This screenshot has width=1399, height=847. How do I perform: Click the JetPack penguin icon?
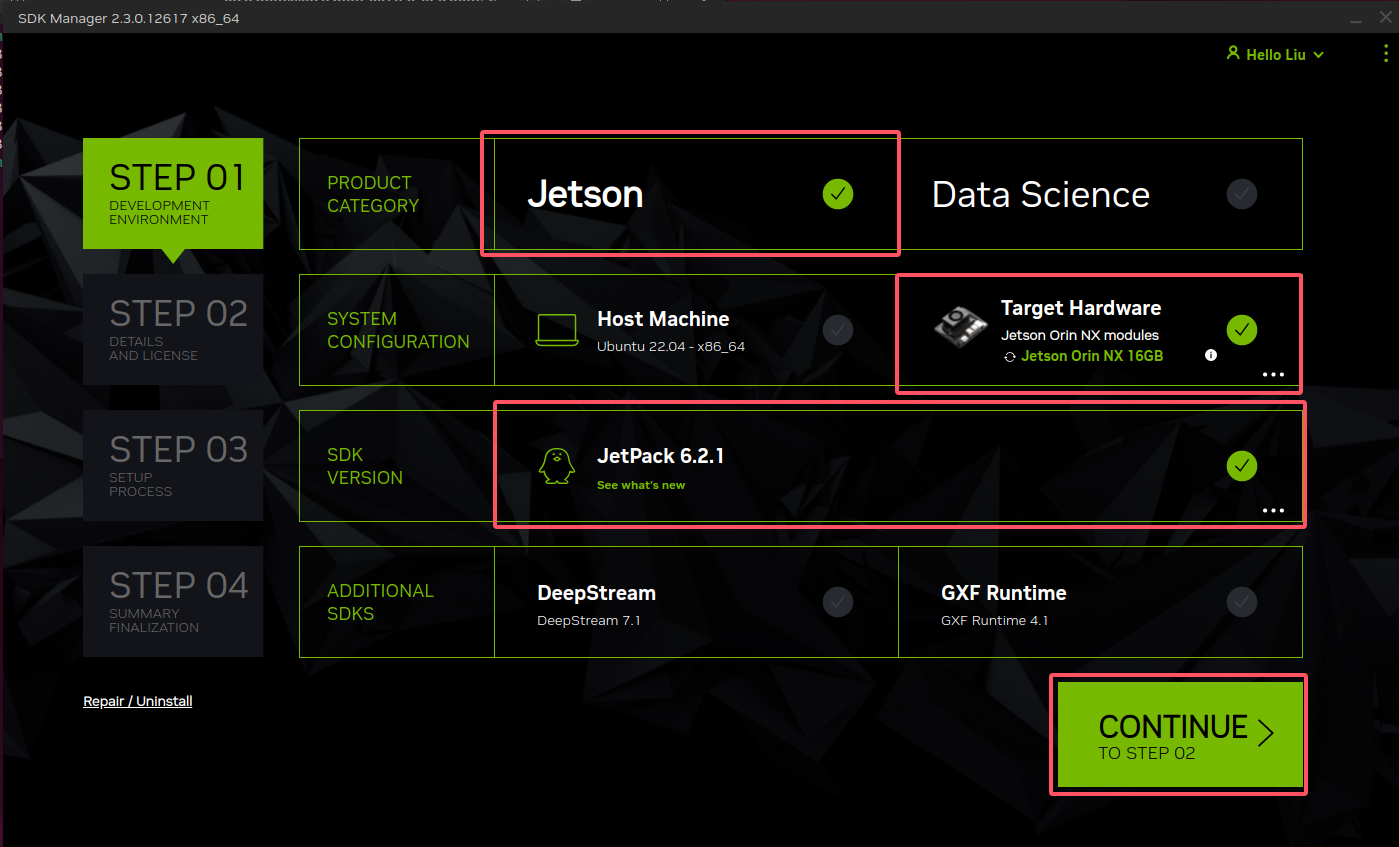tap(557, 466)
